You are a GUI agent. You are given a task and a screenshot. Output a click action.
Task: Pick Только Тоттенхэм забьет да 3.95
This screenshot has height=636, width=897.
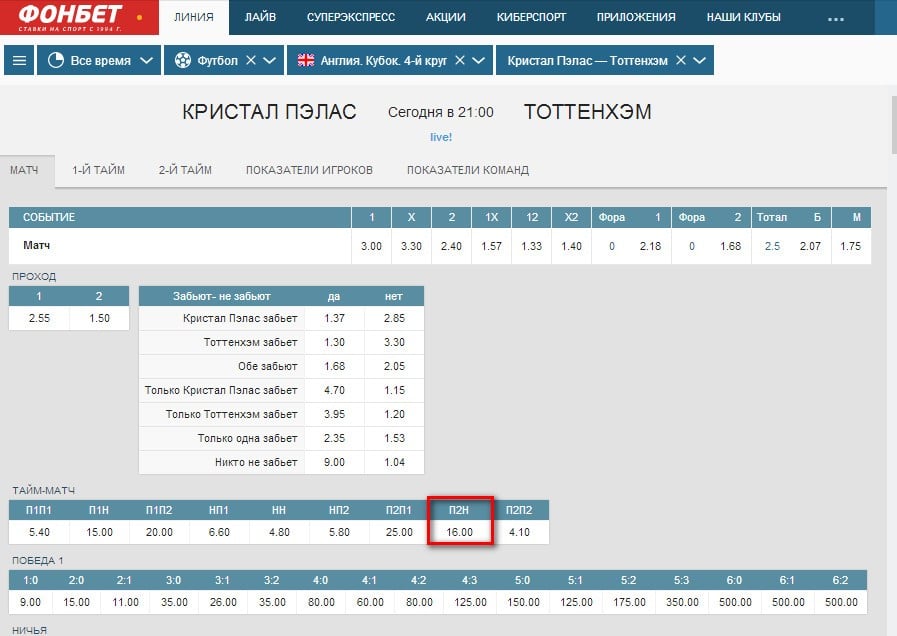click(x=334, y=414)
